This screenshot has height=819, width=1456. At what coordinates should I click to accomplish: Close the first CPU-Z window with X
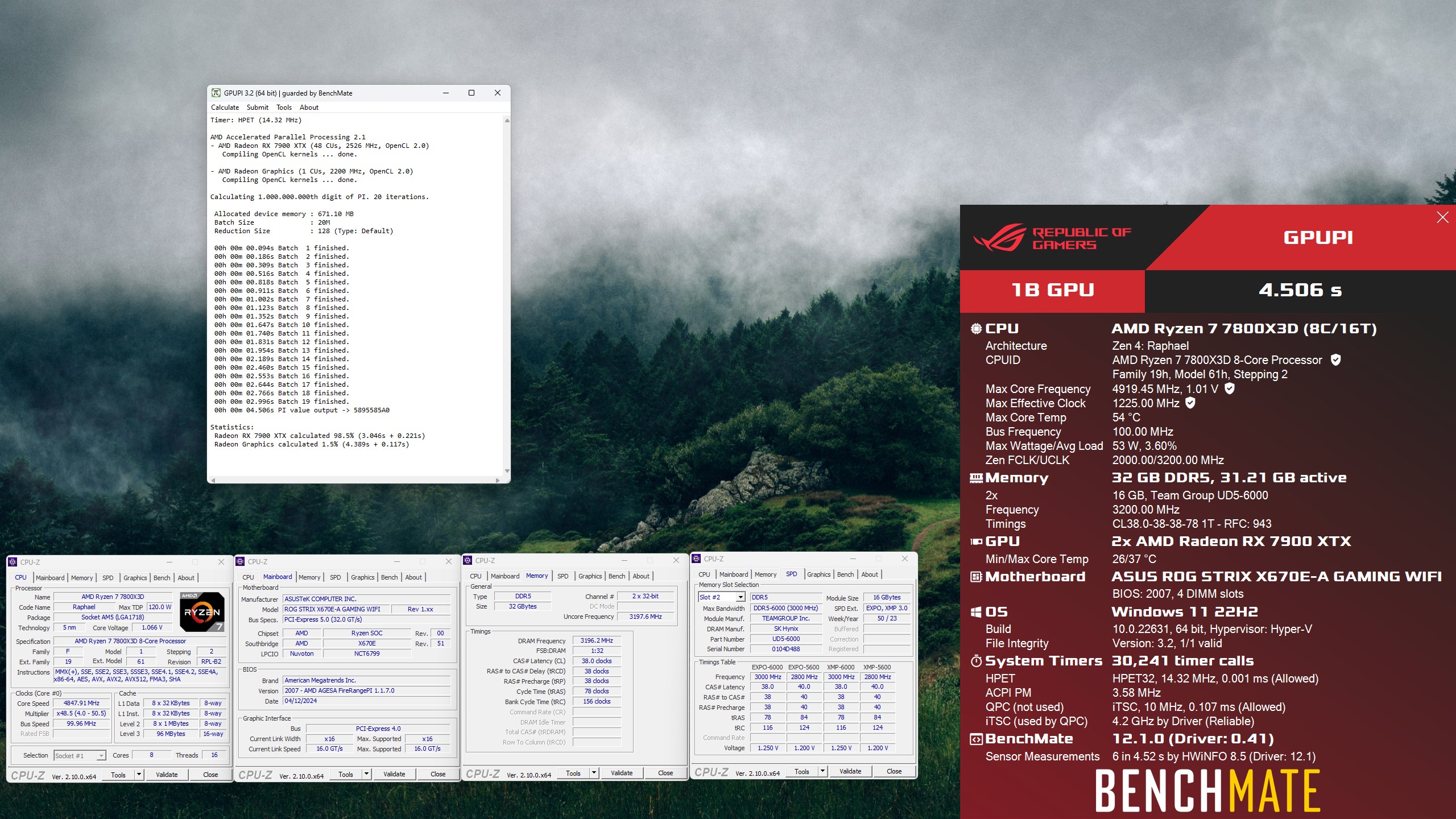221,562
